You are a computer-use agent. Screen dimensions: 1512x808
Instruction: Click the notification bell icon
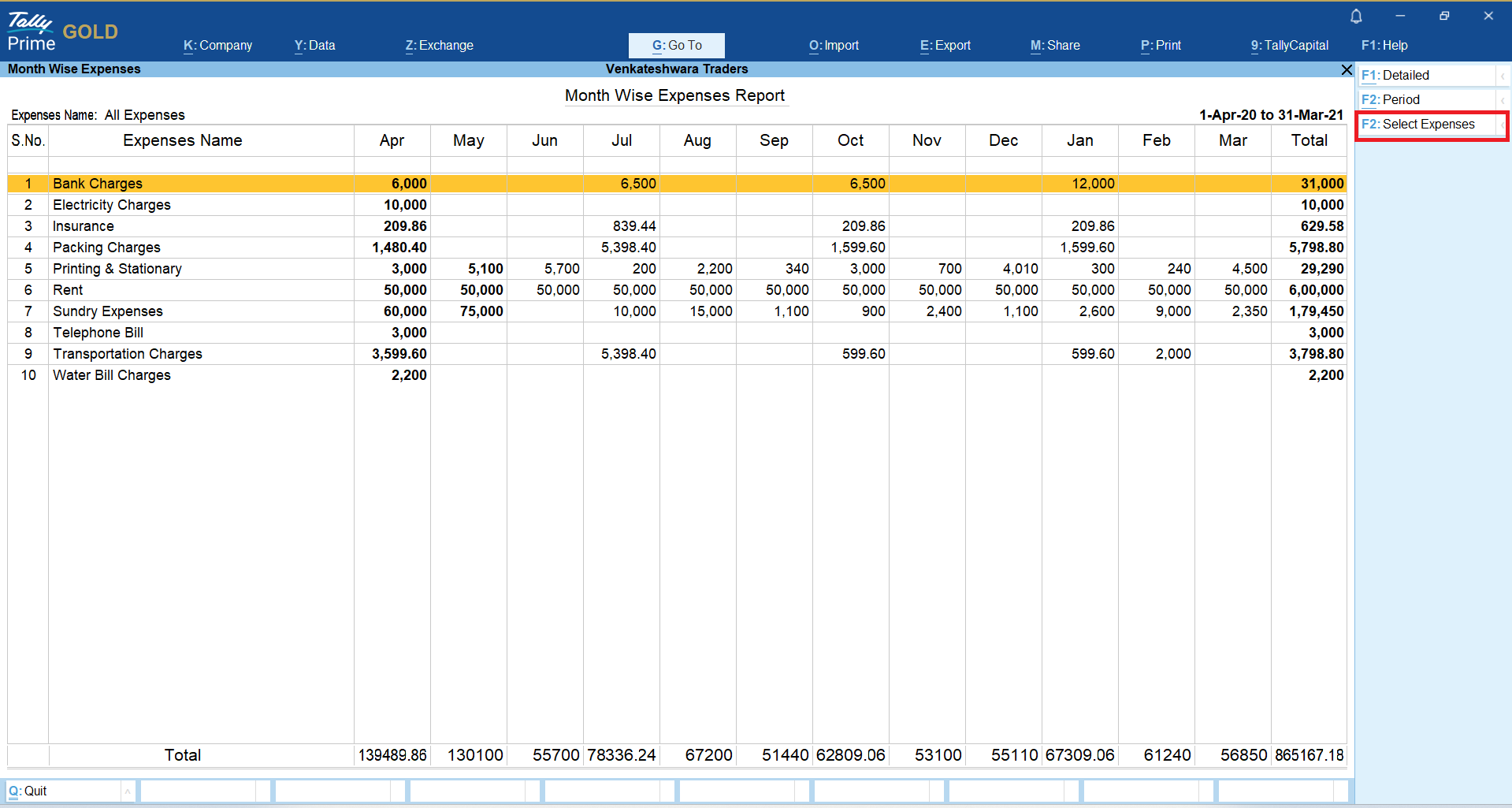(1356, 16)
